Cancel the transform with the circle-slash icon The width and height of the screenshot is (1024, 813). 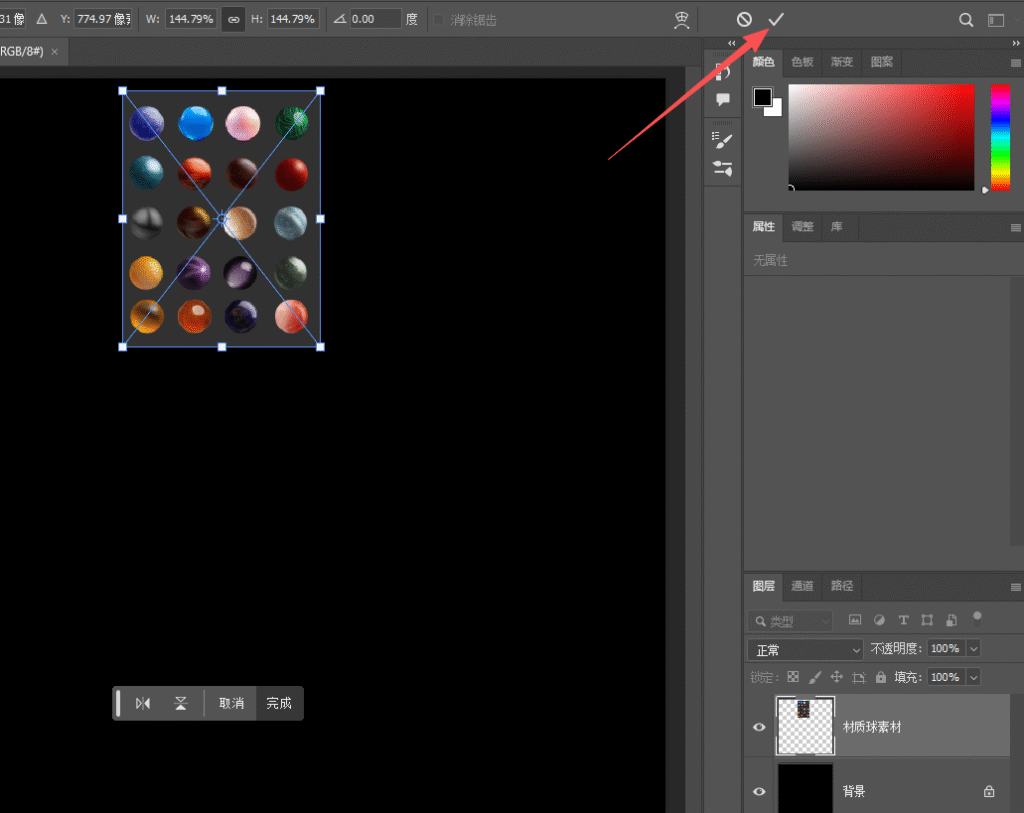tap(744, 20)
